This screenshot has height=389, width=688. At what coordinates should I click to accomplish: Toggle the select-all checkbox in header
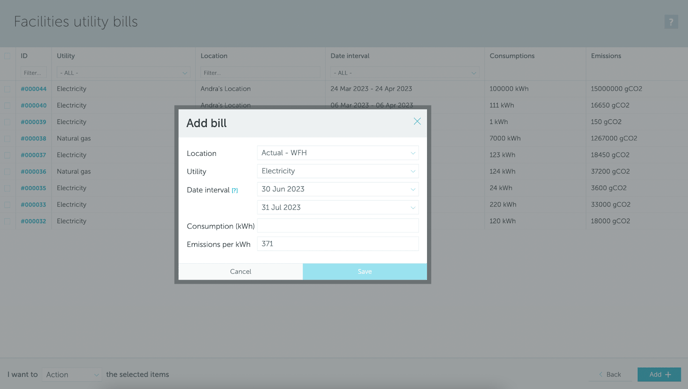click(x=7, y=56)
